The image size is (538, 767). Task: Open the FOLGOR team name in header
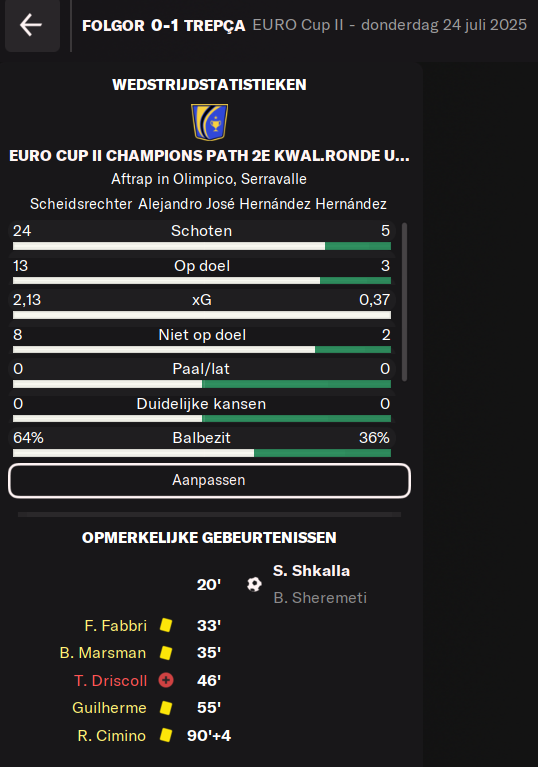click(x=113, y=25)
